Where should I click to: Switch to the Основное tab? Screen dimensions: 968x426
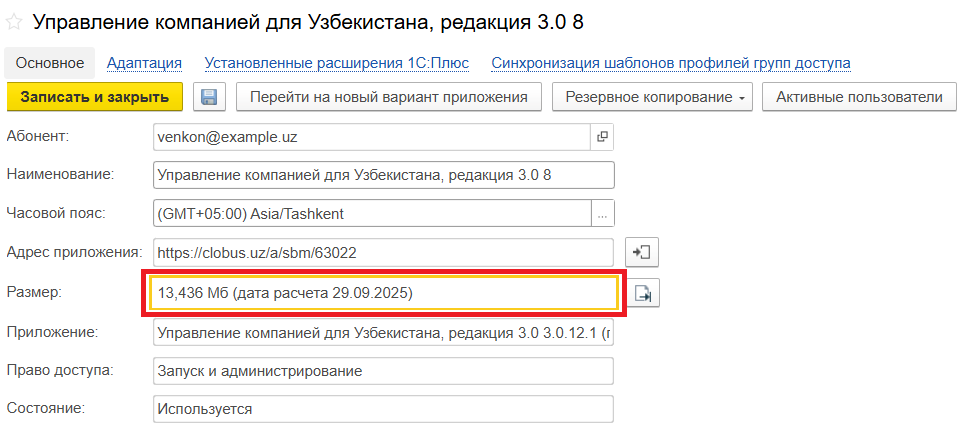coord(50,63)
